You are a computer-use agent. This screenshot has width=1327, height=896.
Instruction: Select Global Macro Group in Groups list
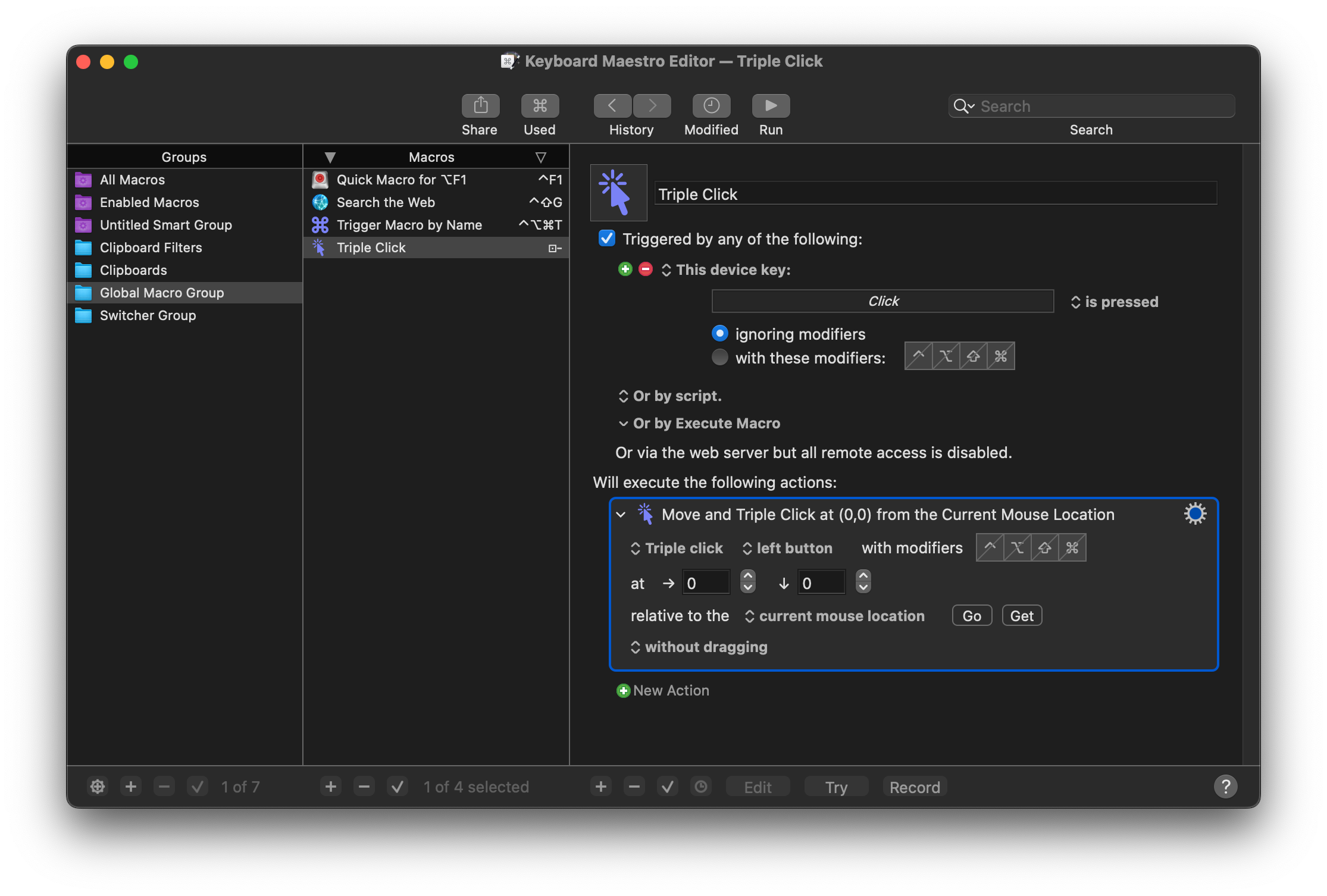point(162,293)
